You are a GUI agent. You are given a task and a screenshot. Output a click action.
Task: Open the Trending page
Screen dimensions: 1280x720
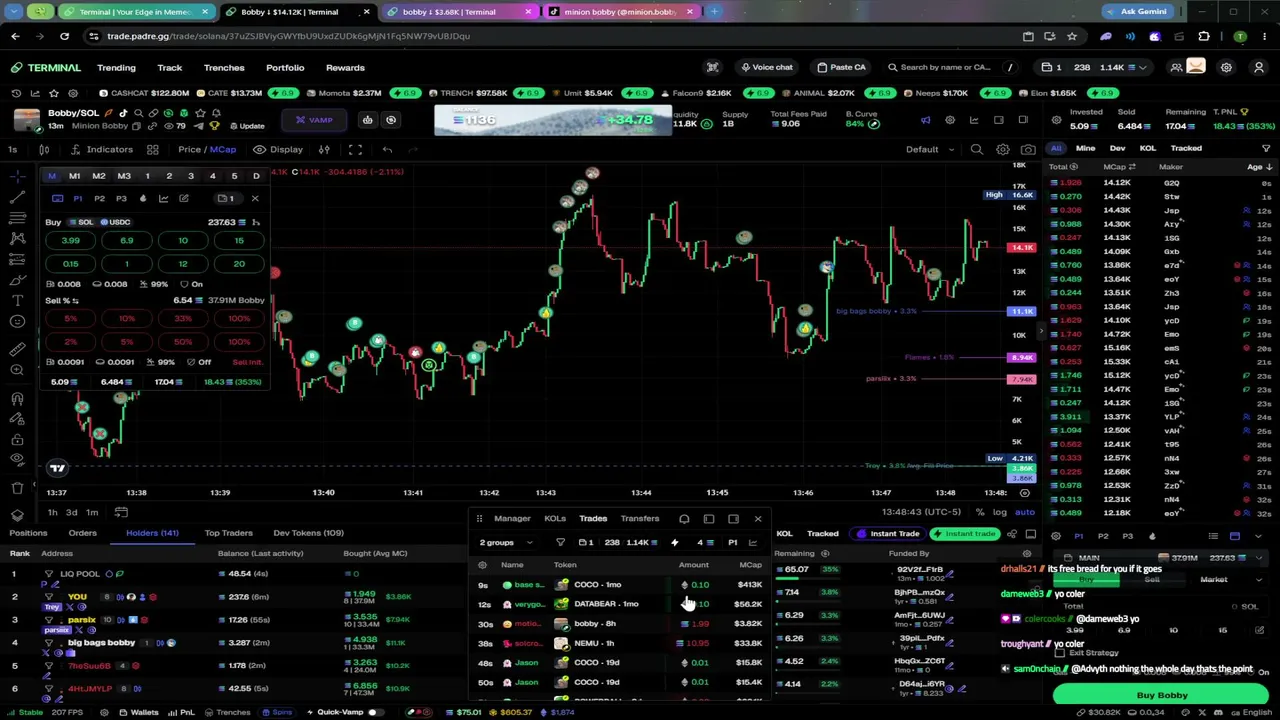[116, 68]
